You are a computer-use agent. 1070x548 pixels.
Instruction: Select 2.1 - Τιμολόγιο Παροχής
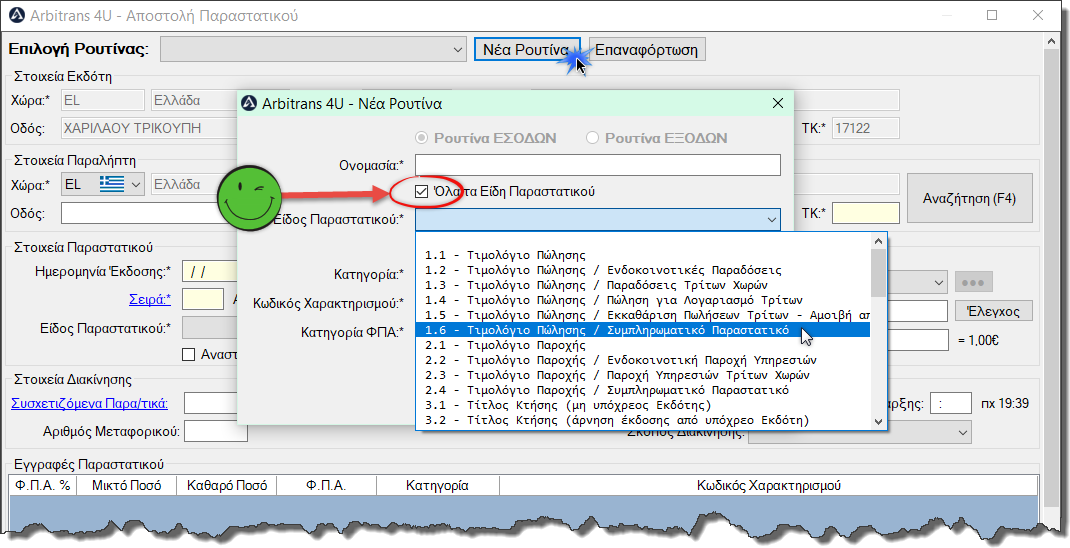click(x=642, y=345)
